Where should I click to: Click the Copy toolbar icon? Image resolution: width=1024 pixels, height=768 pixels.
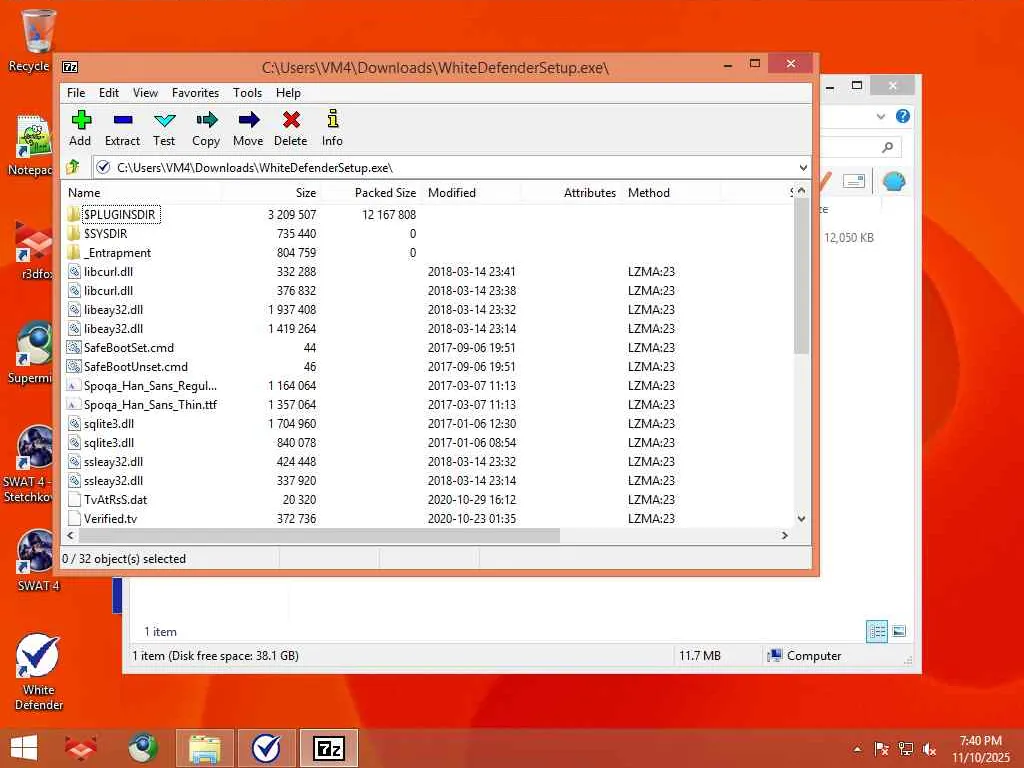pos(206,128)
